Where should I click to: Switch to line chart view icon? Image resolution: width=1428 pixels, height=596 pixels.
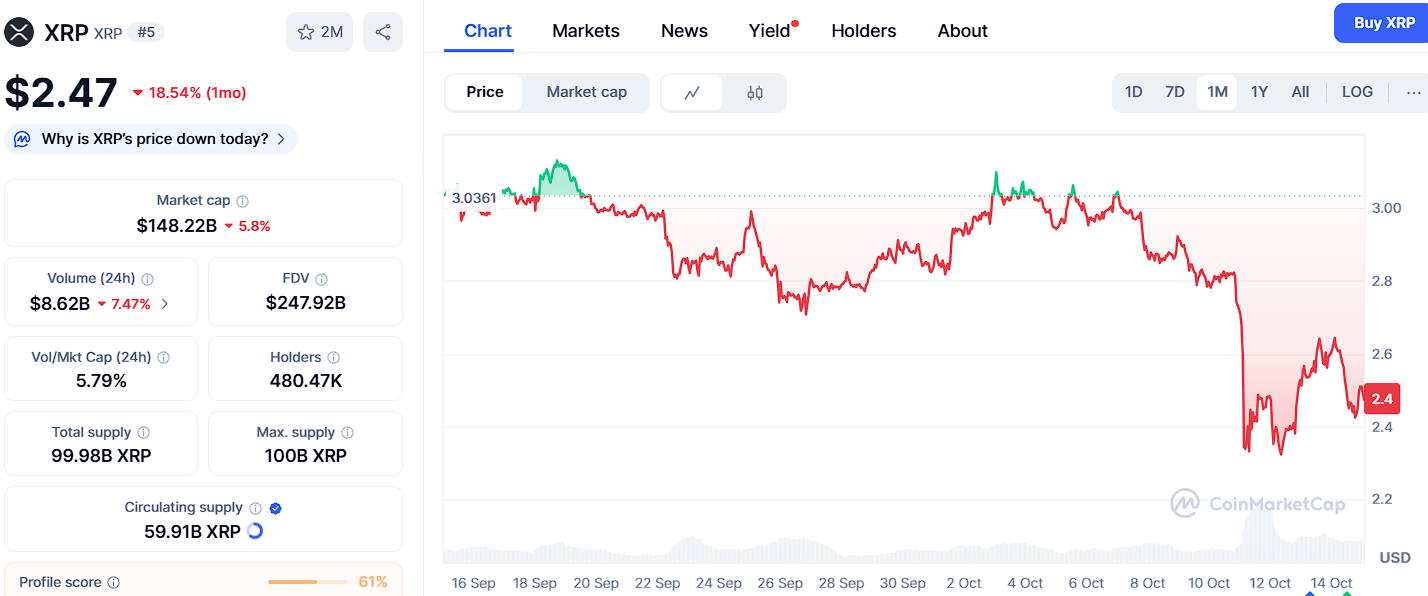tap(692, 93)
